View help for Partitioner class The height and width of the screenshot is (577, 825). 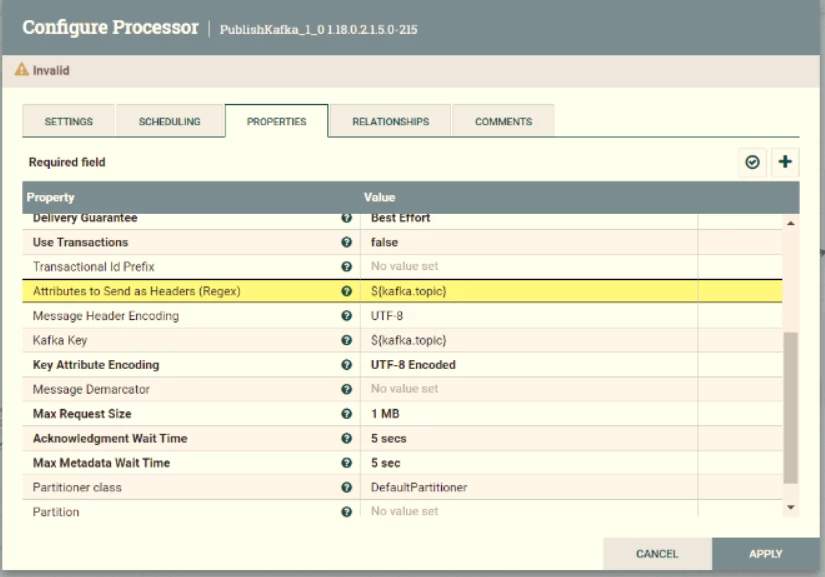346,488
